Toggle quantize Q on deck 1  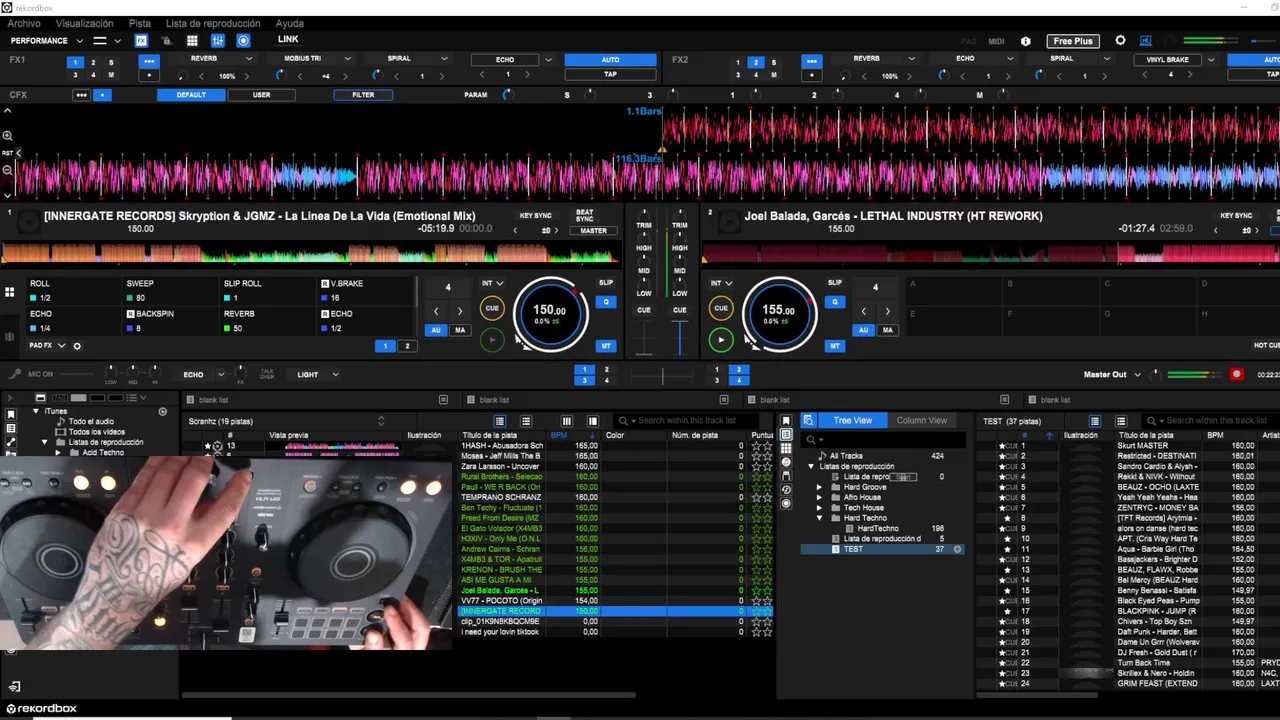tap(606, 301)
